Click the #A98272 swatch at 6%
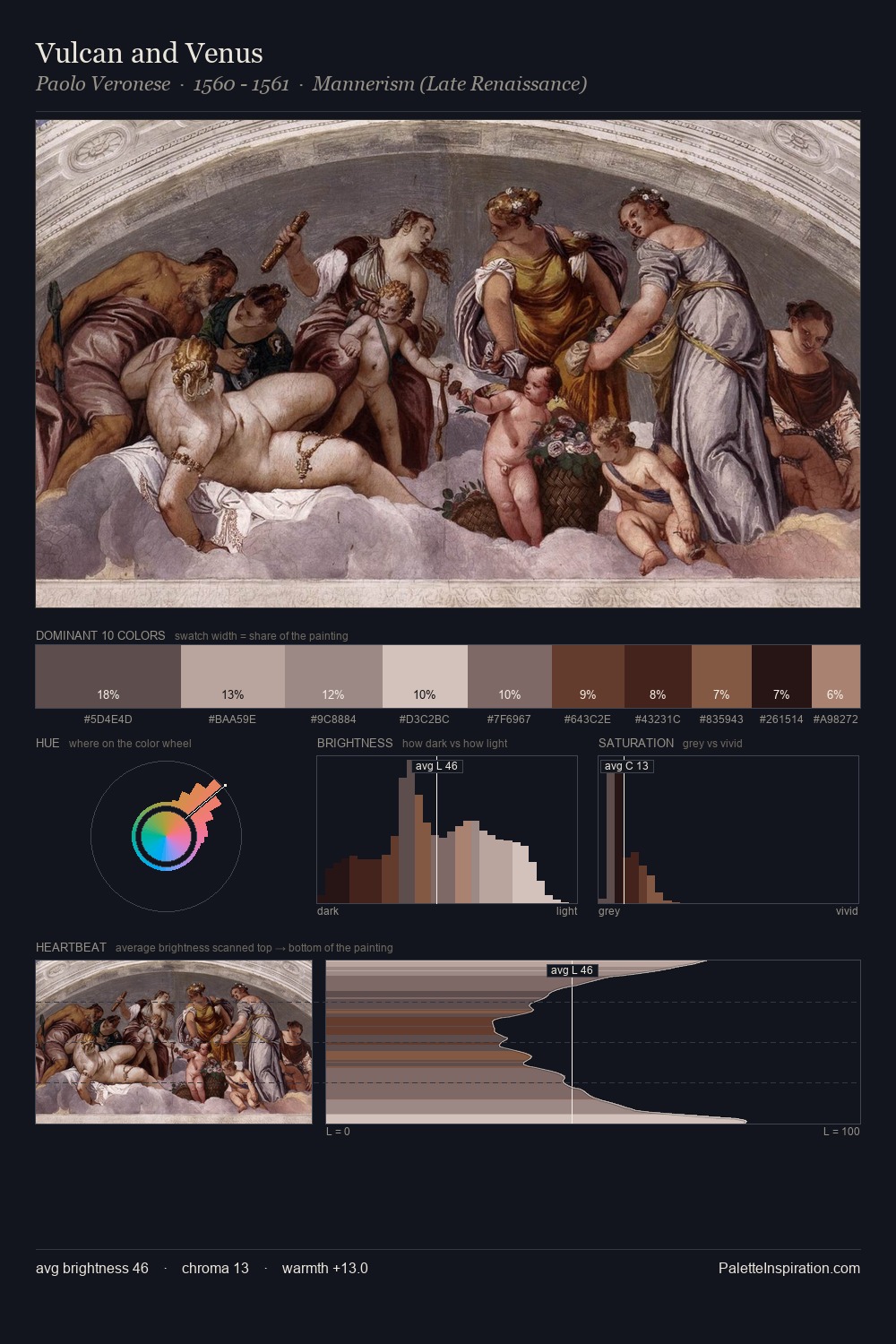Viewport: 896px width, 1344px height. (836, 676)
